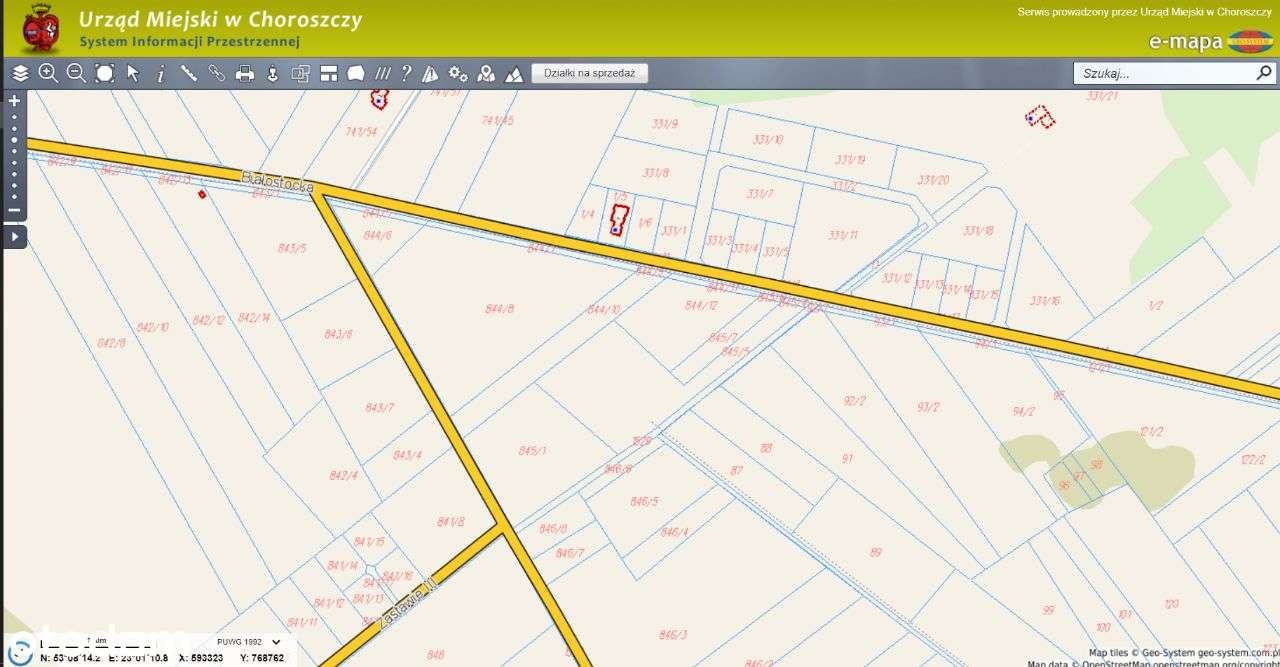Select the polygon drawing tool
The width and height of the screenshot is (1280, 667).
click(356, 73)
